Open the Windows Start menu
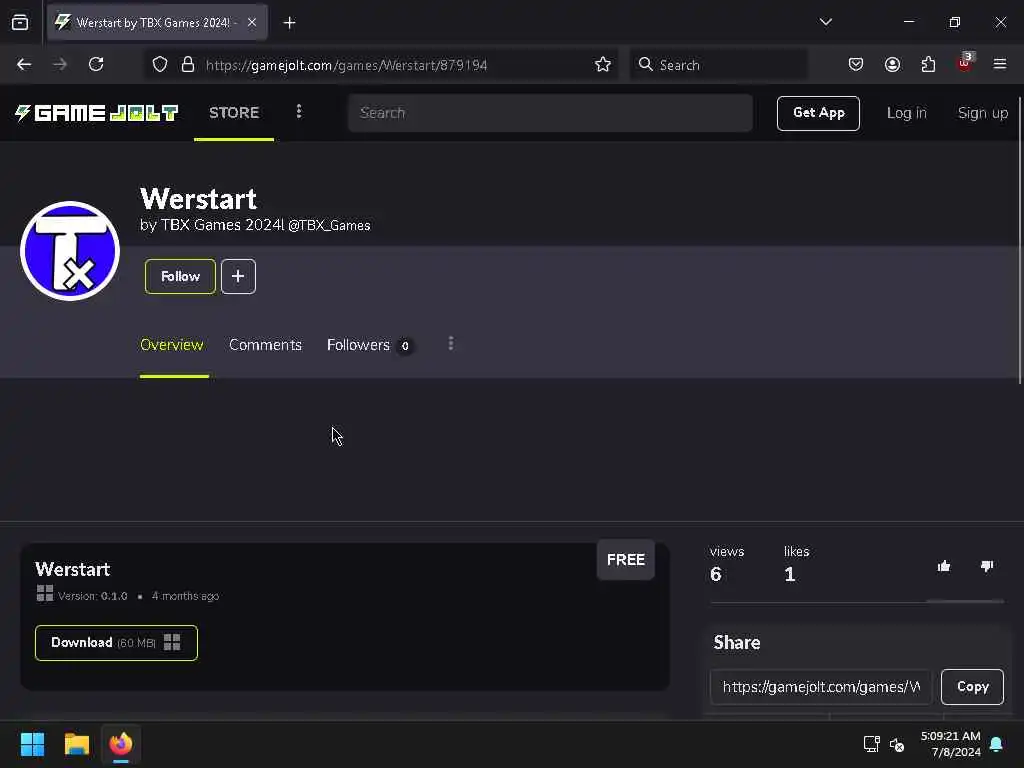The width and height of the screenshot is (1024, 768). (x=32, y=744)
